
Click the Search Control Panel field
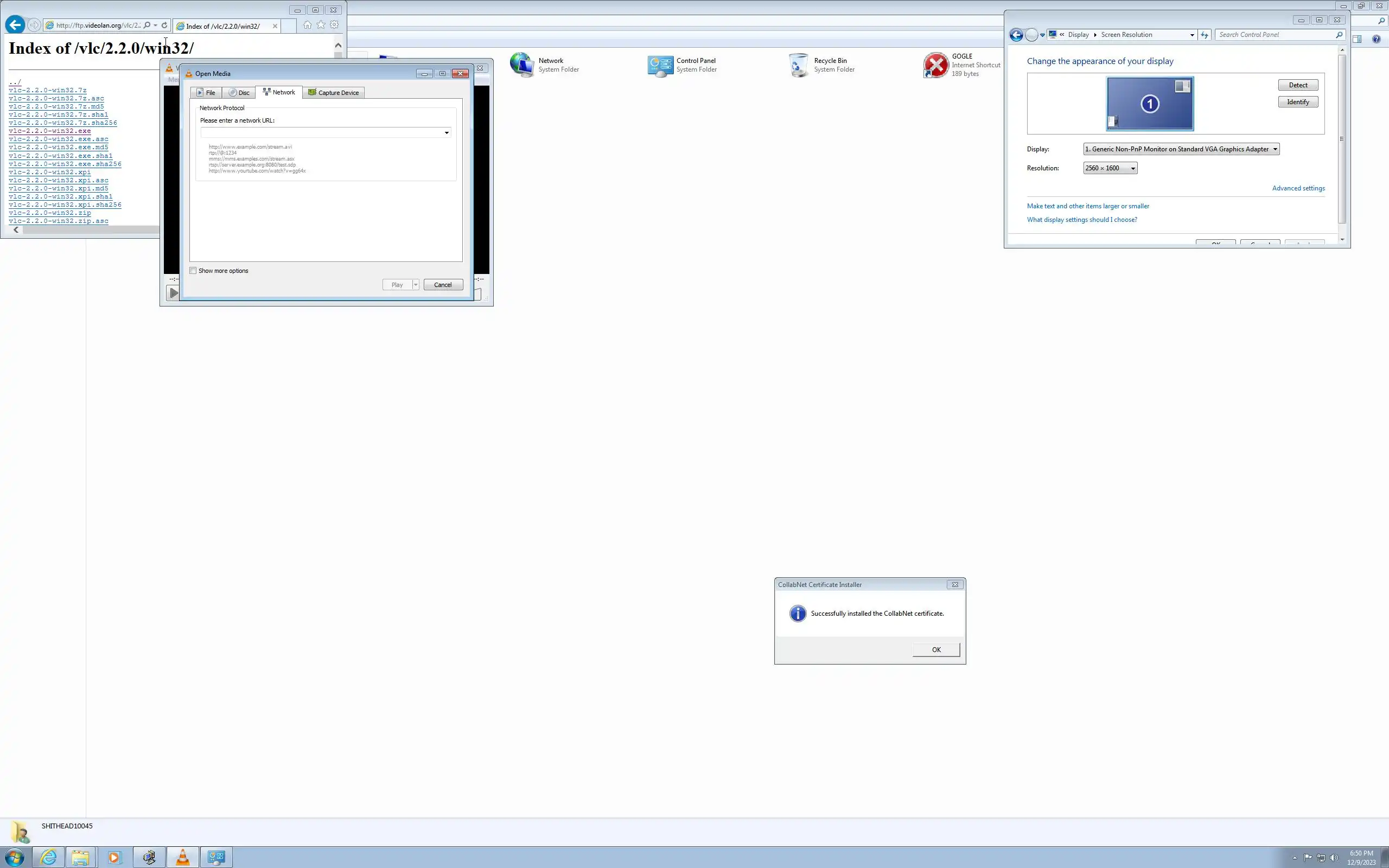pos(1276,34)
